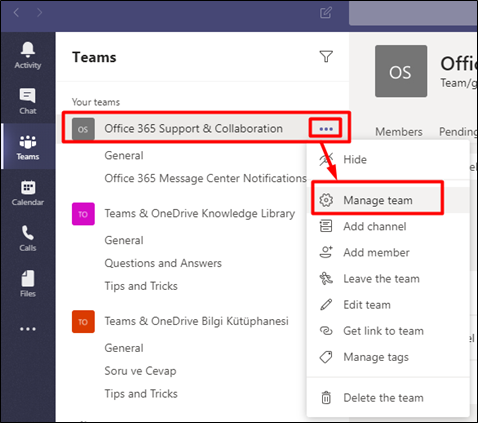
Task: Select the Teams sidebar icon
Action: (28, 147)
